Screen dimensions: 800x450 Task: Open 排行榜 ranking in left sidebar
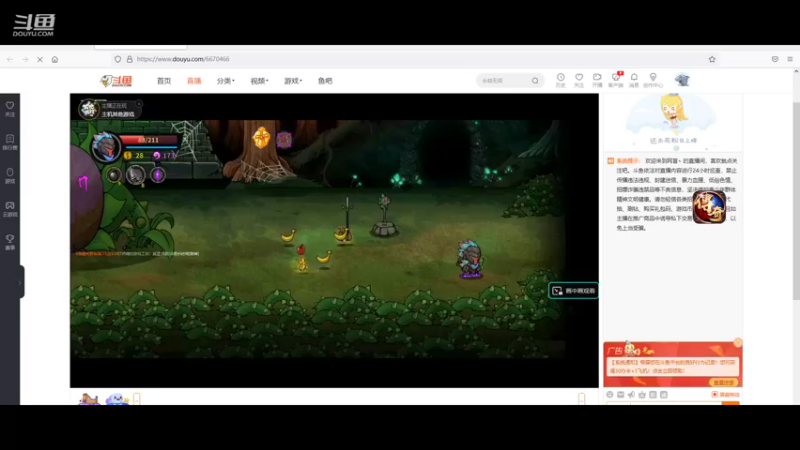pyautogui.click(x=10, y=142)
